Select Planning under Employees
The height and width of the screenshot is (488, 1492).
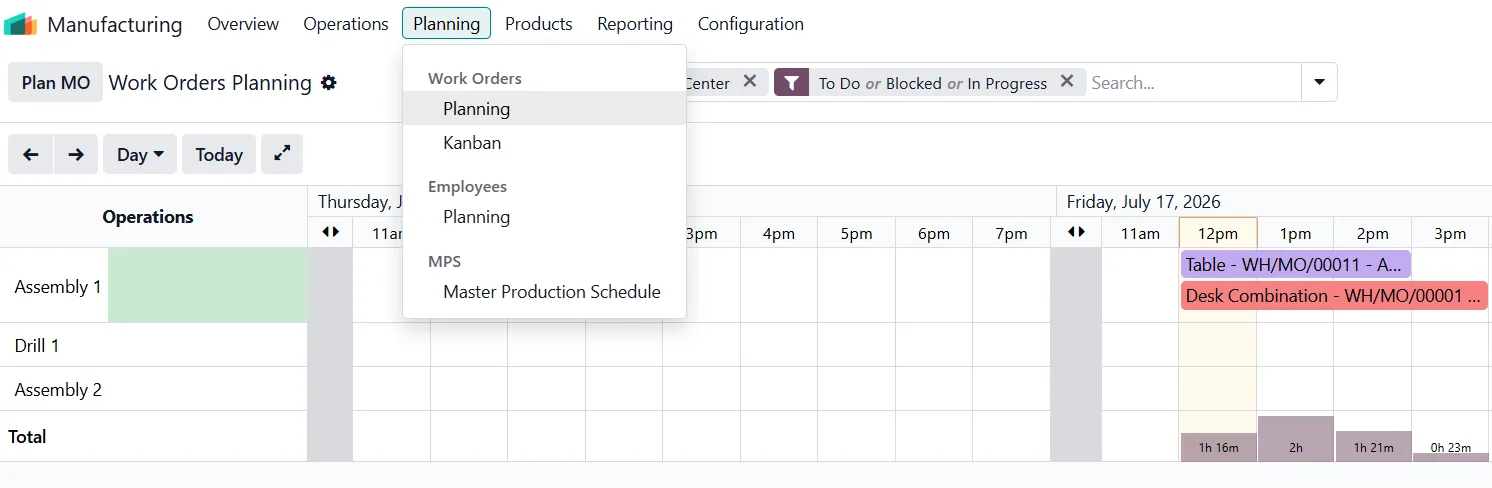(x=545, y=216)
